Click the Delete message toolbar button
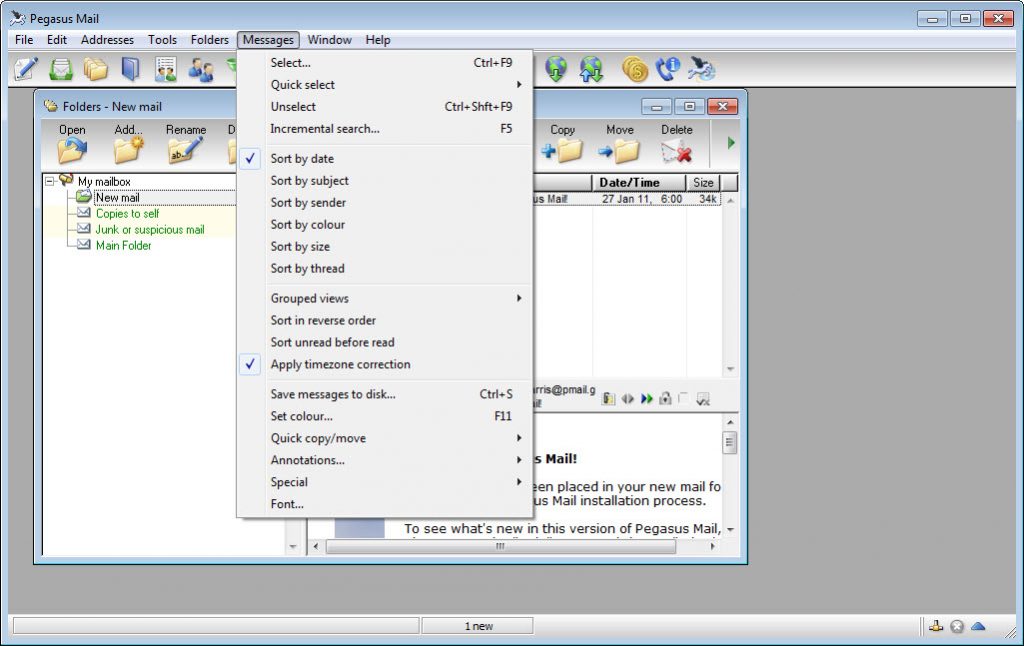The width and height of the screenshot is (1024, 646). 677,143
